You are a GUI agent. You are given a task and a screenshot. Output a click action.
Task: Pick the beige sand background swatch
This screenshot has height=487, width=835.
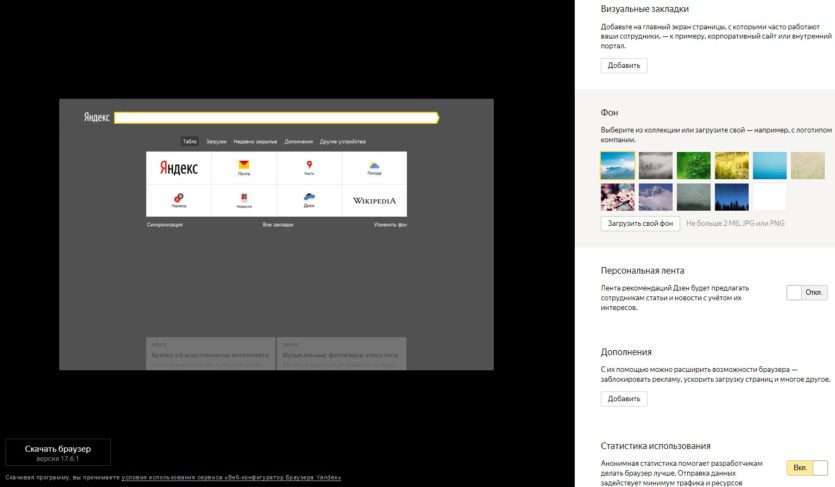808,166
